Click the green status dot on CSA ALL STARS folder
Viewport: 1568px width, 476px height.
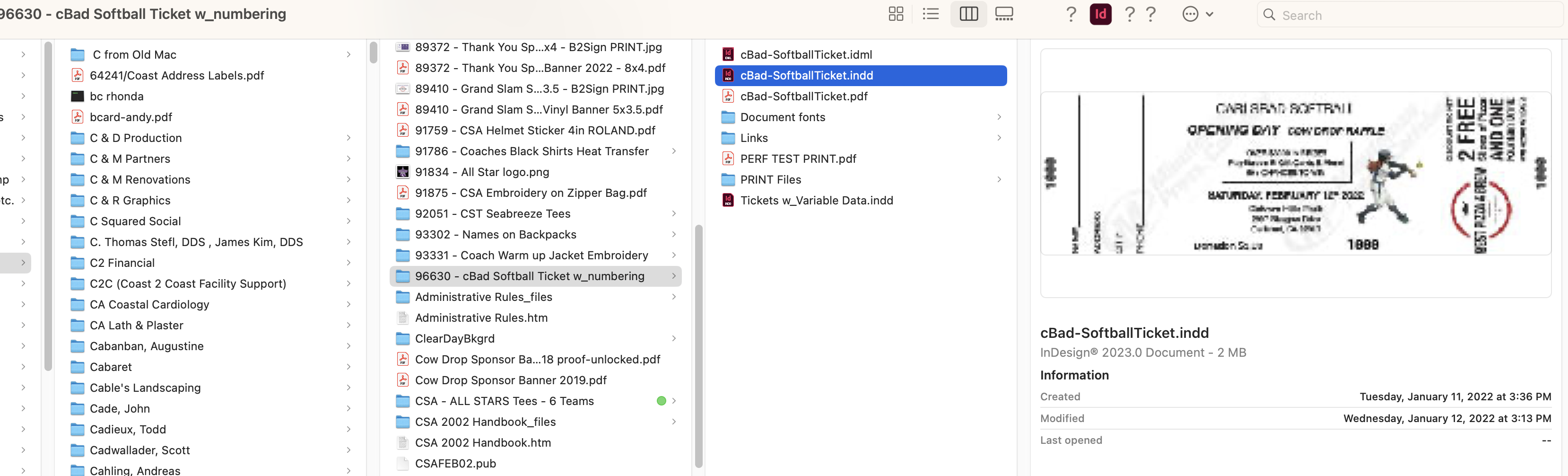coord(661,400)
